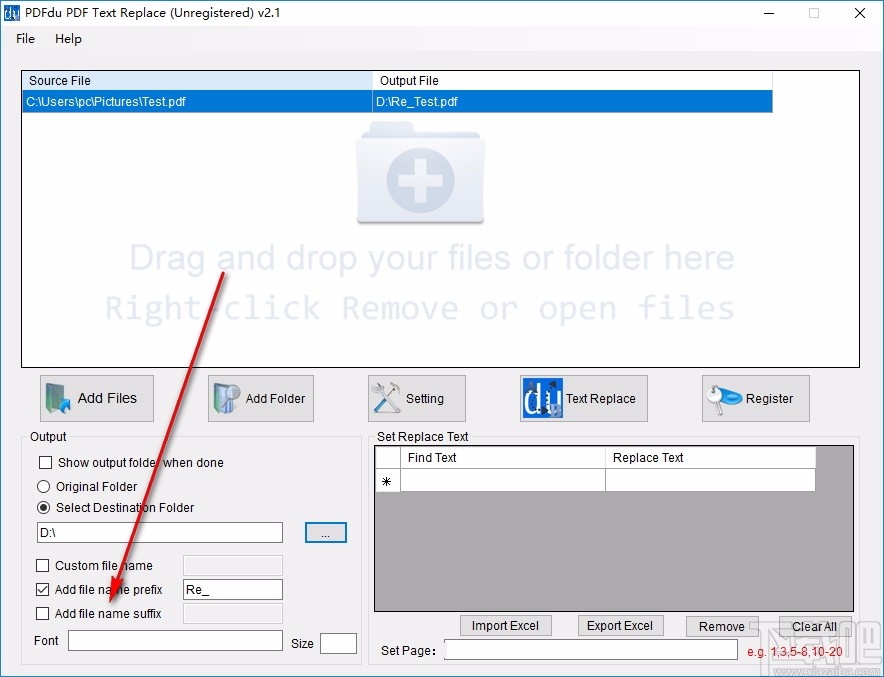Click the Import Excel button
The width and height of the screenshot is (884, 677).
(x=506, y=625)
